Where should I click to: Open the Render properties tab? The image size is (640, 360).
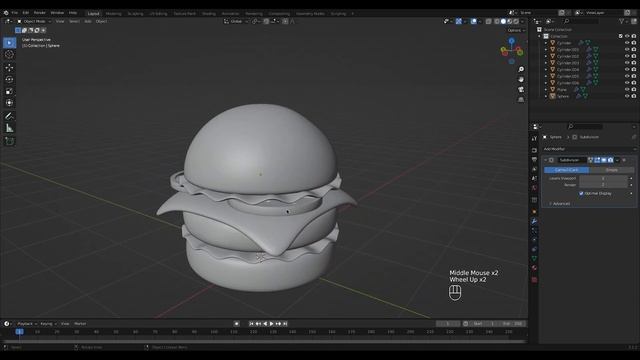coord(534,150)
